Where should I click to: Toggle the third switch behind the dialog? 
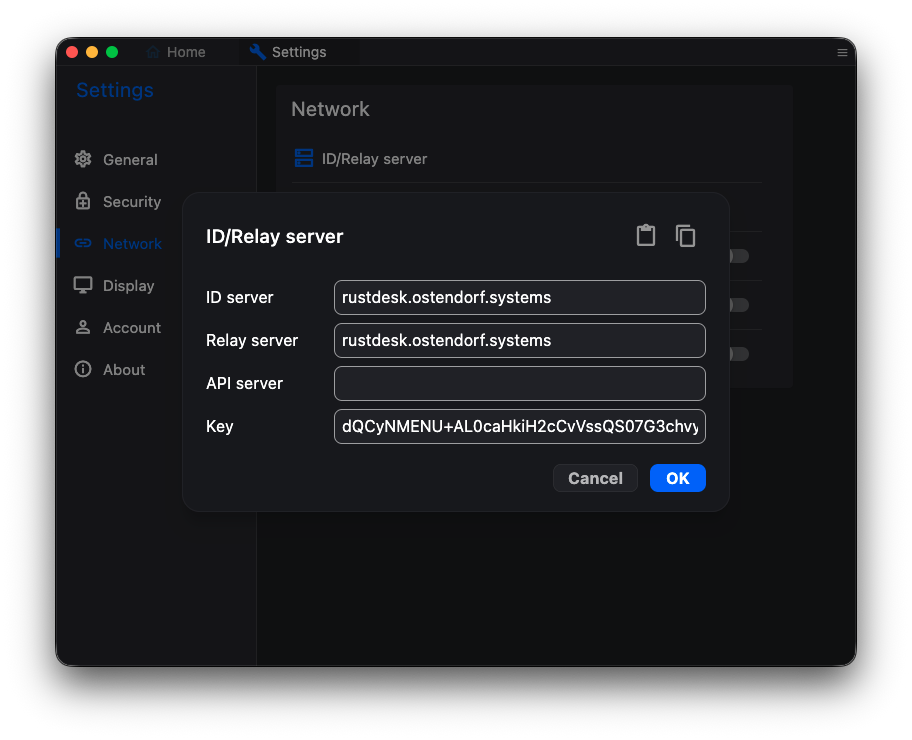738,354
